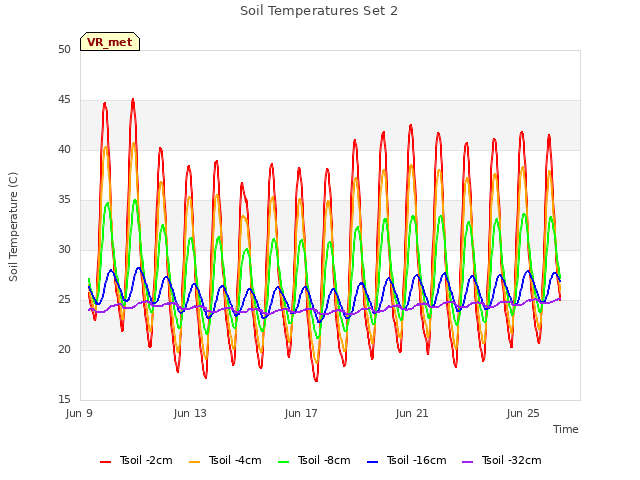Image resolution: width=640 pixels, height=480 pixels.
Task: Click the Jun 21 x-axis tick label
Action: tap(412, 413)
